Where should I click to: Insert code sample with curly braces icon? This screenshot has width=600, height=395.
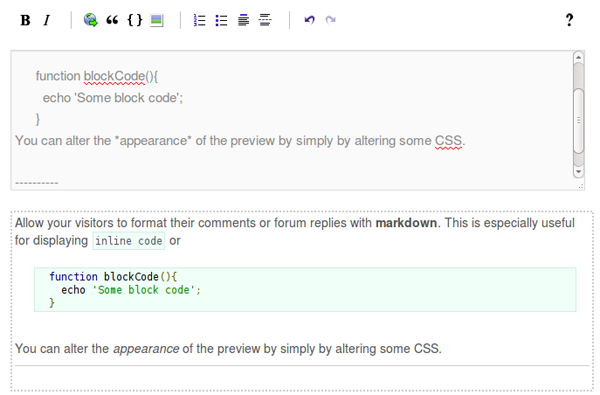[135, 20]
